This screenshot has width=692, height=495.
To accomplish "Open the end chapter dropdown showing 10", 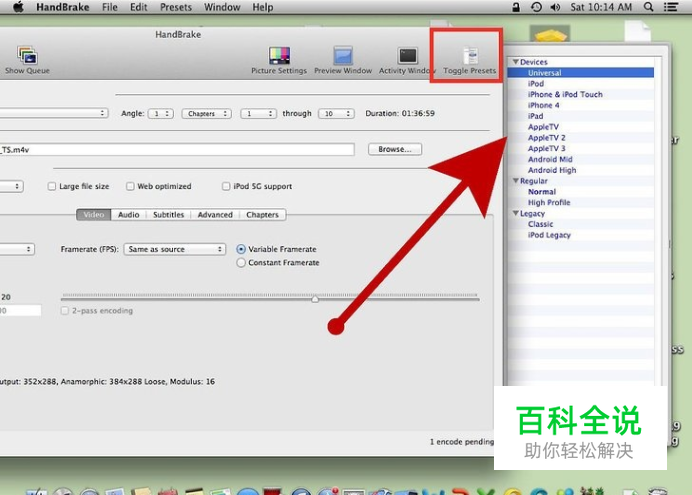I will 336,114.
